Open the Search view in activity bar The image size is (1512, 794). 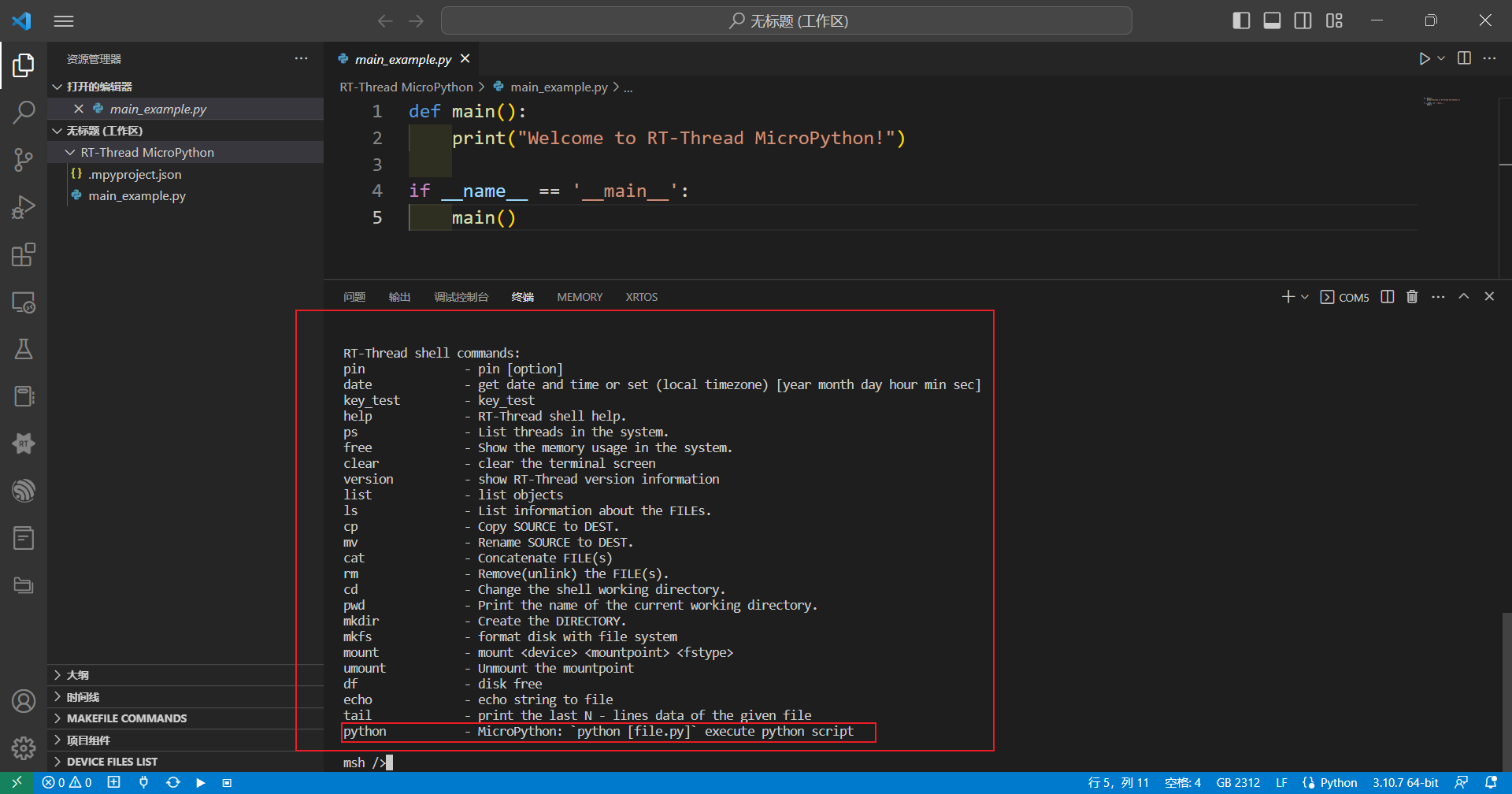pyautogui.click(x=24, y=113)
